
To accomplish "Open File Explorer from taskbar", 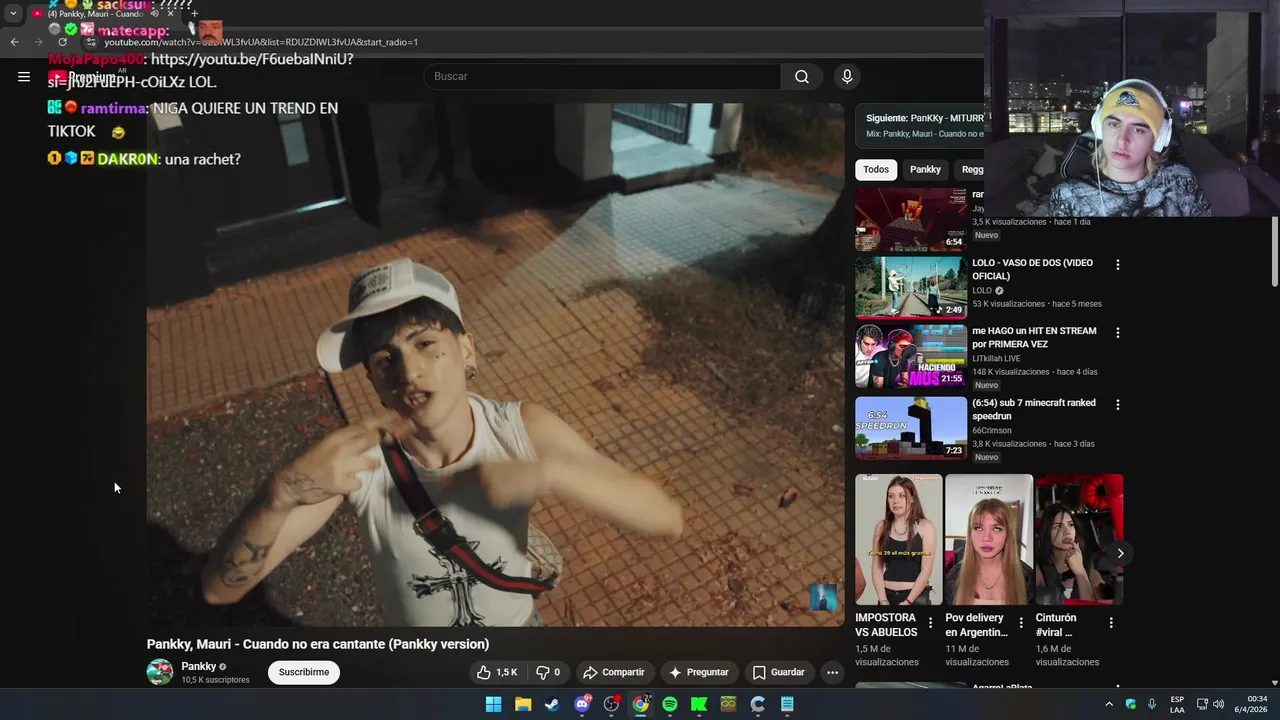I will point(523,704).
